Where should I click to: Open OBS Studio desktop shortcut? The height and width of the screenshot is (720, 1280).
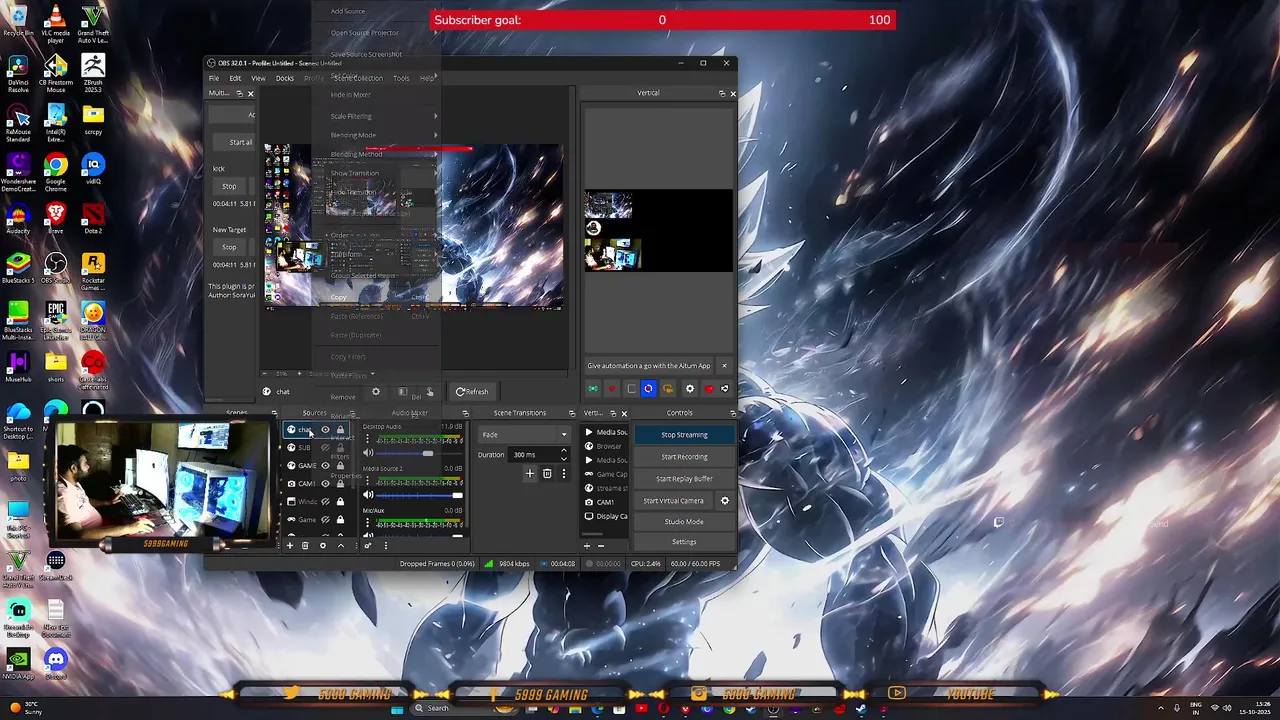(x=56, y=268)
